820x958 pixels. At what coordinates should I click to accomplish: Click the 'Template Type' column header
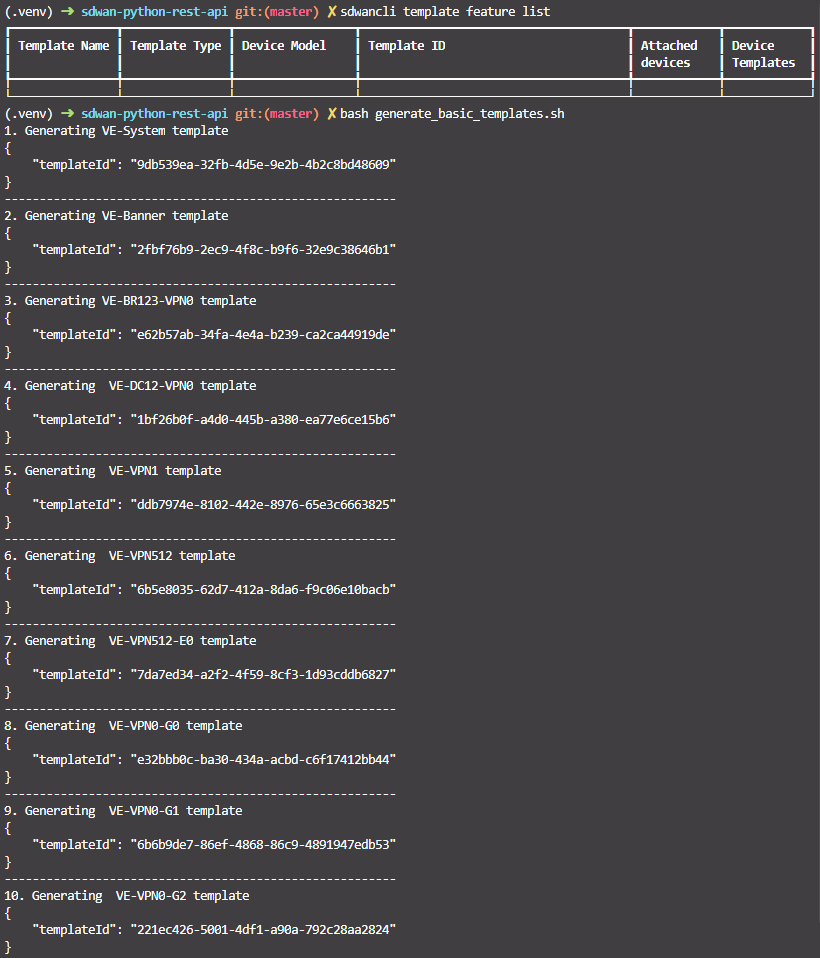(x=175, y=46)
